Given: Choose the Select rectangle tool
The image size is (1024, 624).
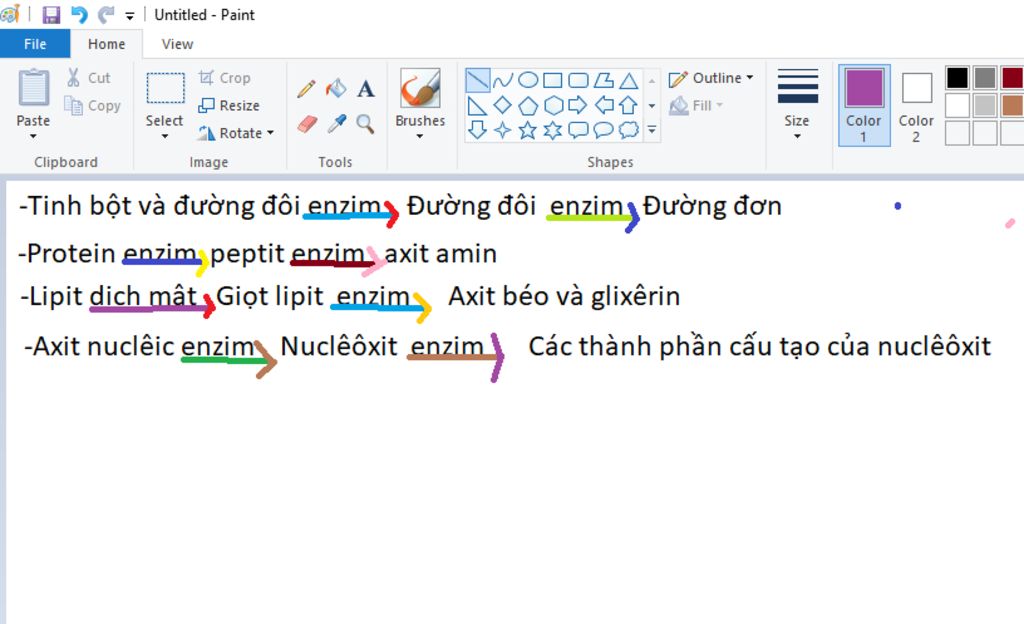Looking at the screenshot, I should [165, 88].
